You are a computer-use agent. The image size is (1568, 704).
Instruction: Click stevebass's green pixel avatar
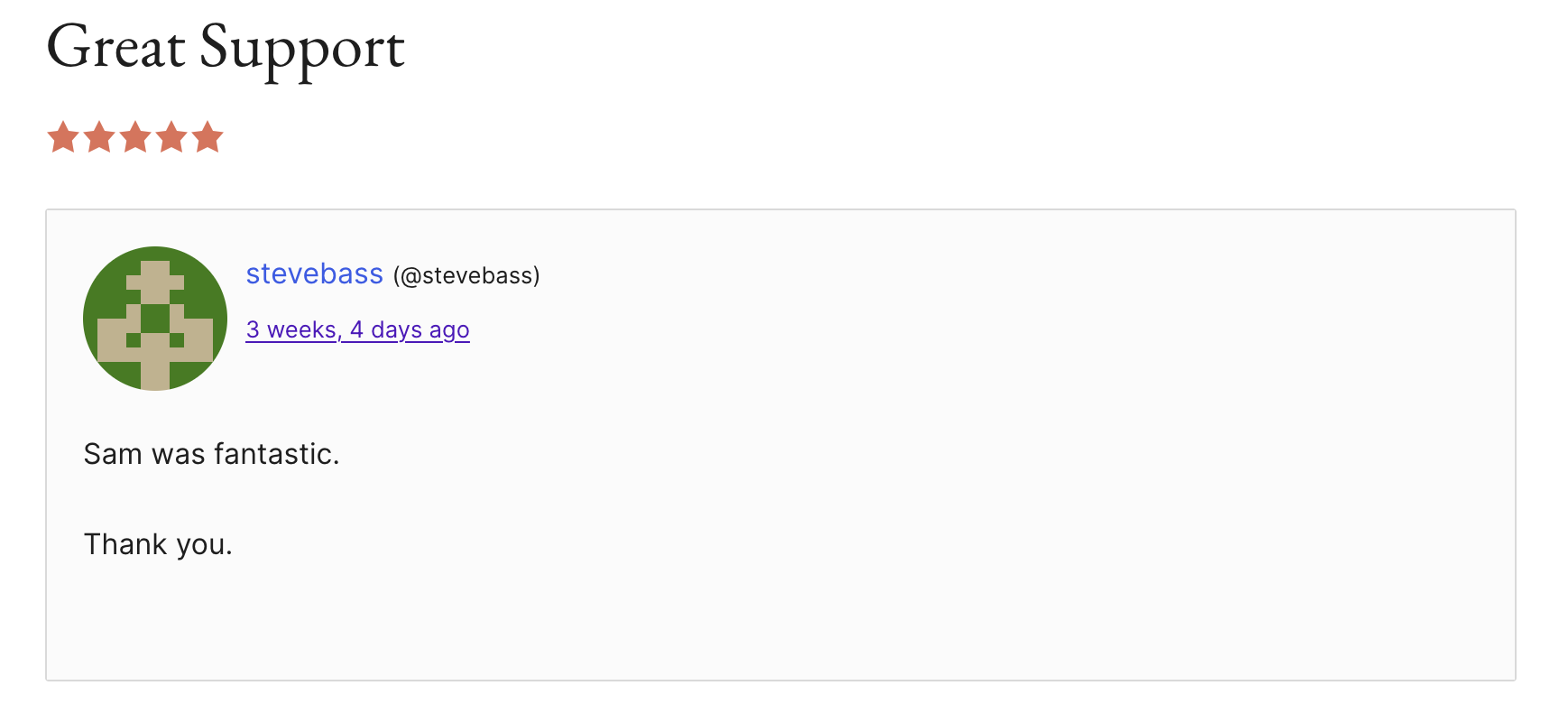(155, 319)
